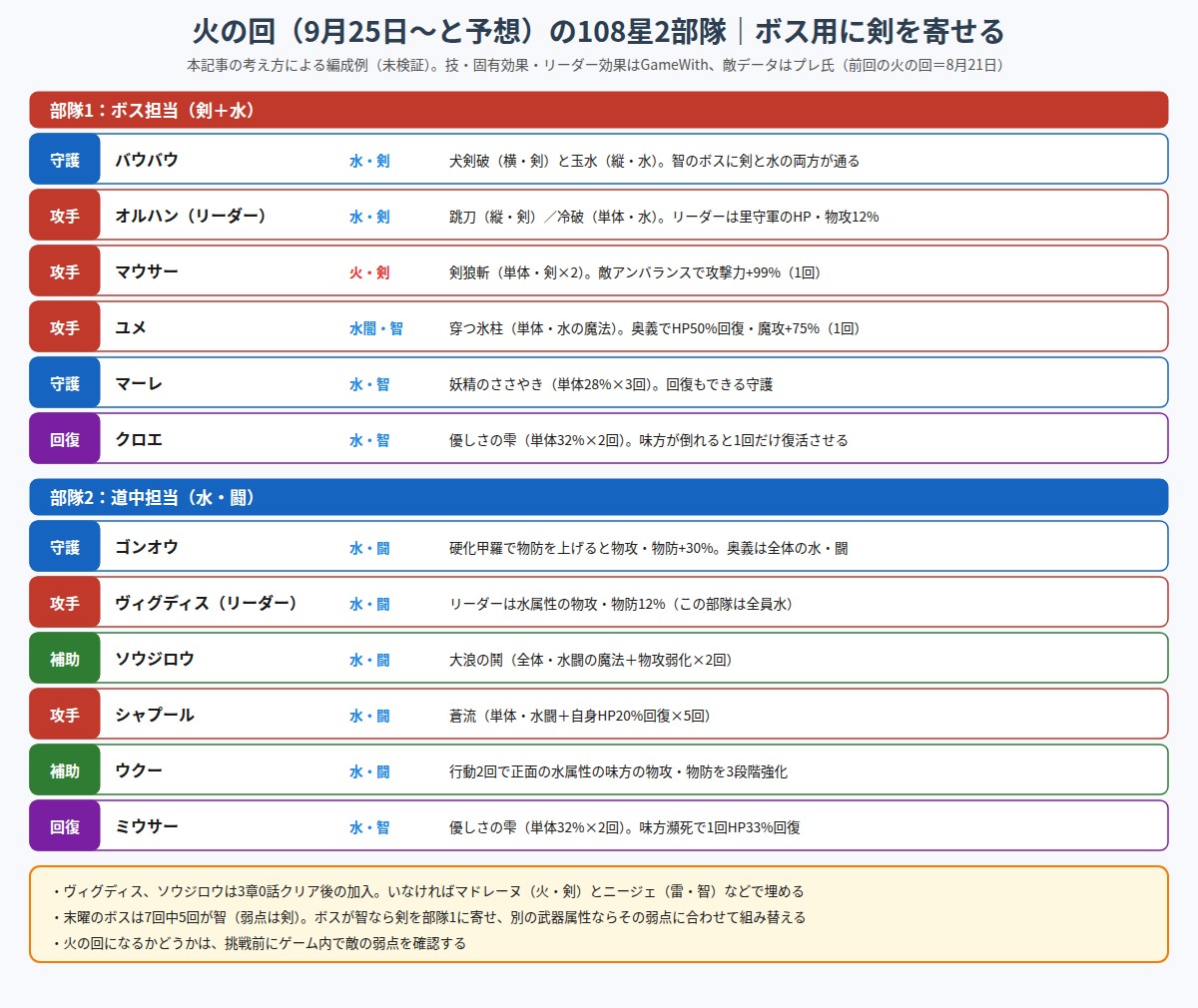Viewport: 1198px width, 1008px height.
Task: Click ミウサー's 優しさの雫 description
Action: (625, 827)
